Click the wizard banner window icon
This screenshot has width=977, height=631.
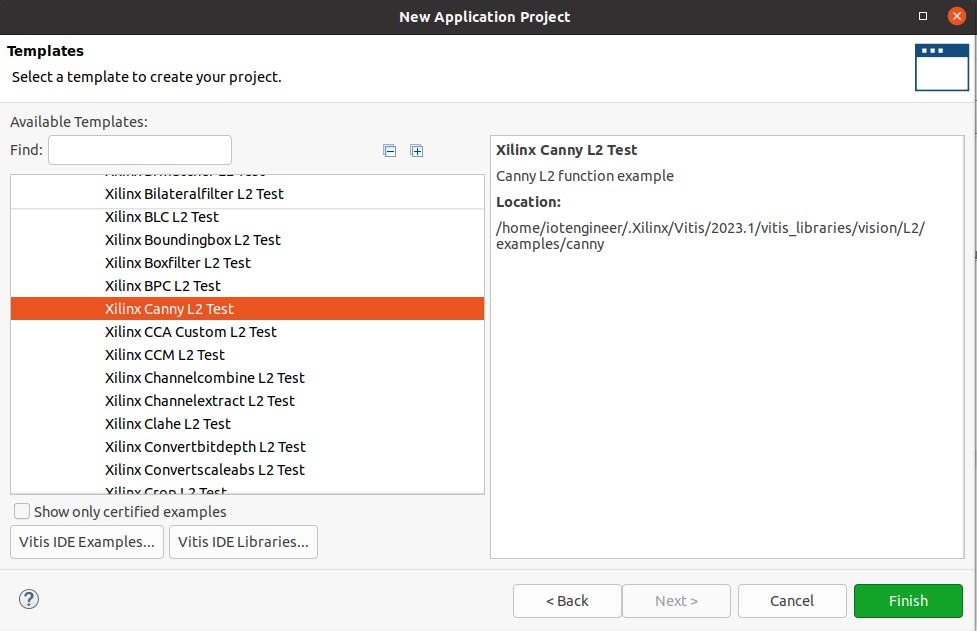(941, 67)
